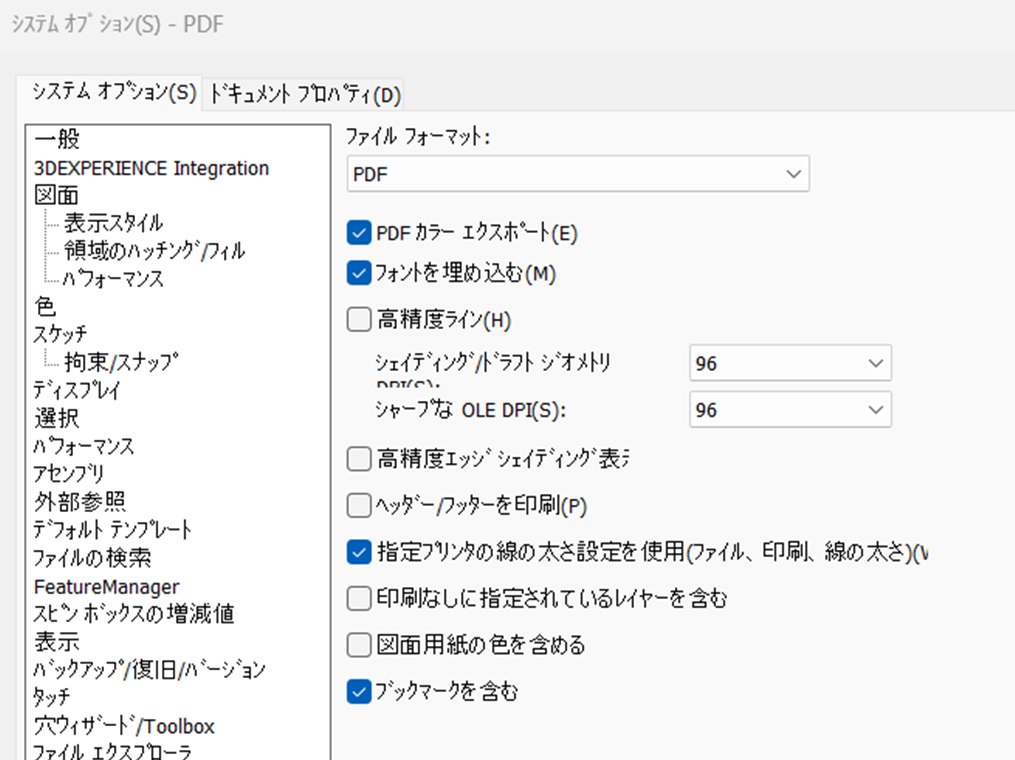
Task: Enable 高精度エッジ シェイディング表示 checkbox
Action: [359, 458]
